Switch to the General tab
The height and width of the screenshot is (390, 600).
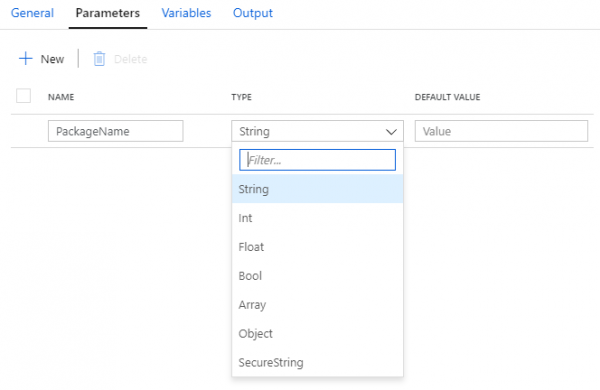point(32,13)
